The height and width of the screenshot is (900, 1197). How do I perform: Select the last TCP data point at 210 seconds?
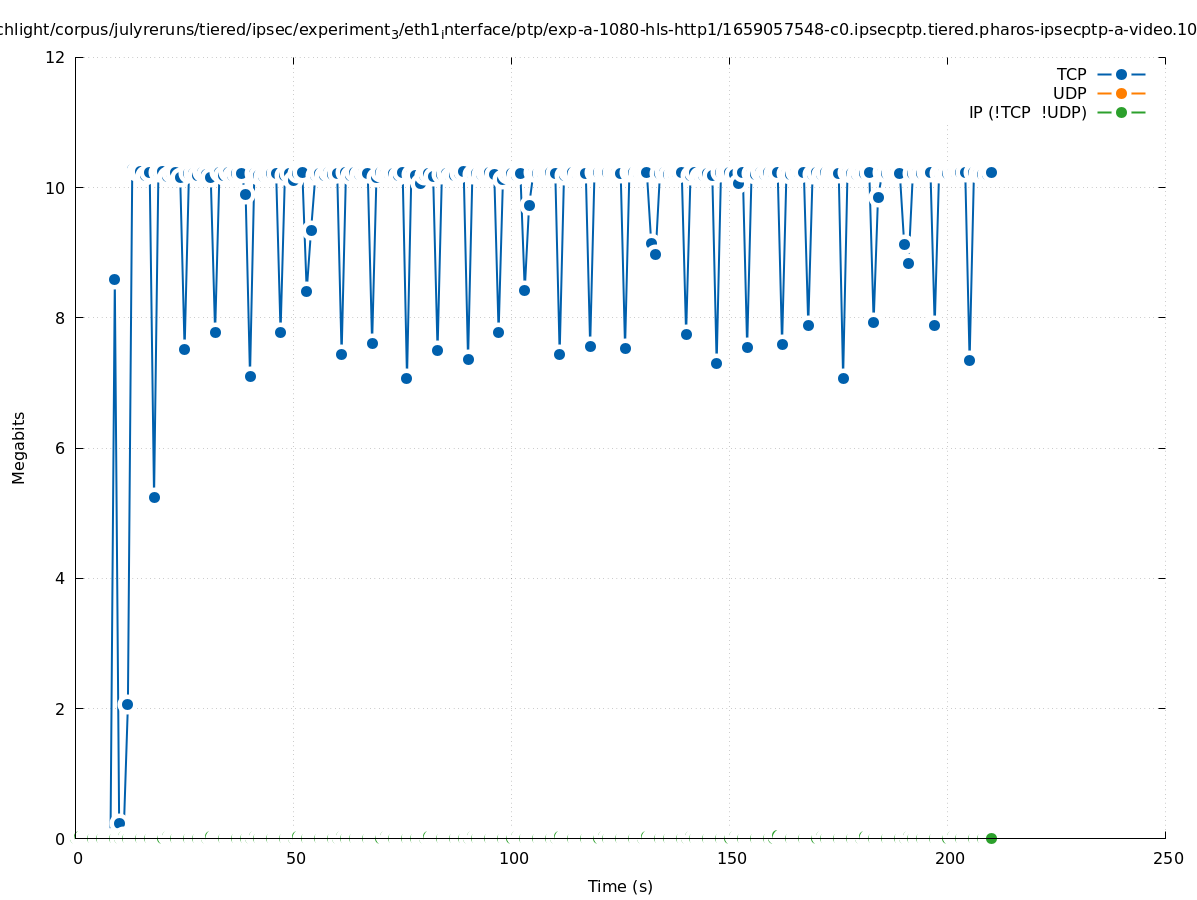click(x=991, y=172)
